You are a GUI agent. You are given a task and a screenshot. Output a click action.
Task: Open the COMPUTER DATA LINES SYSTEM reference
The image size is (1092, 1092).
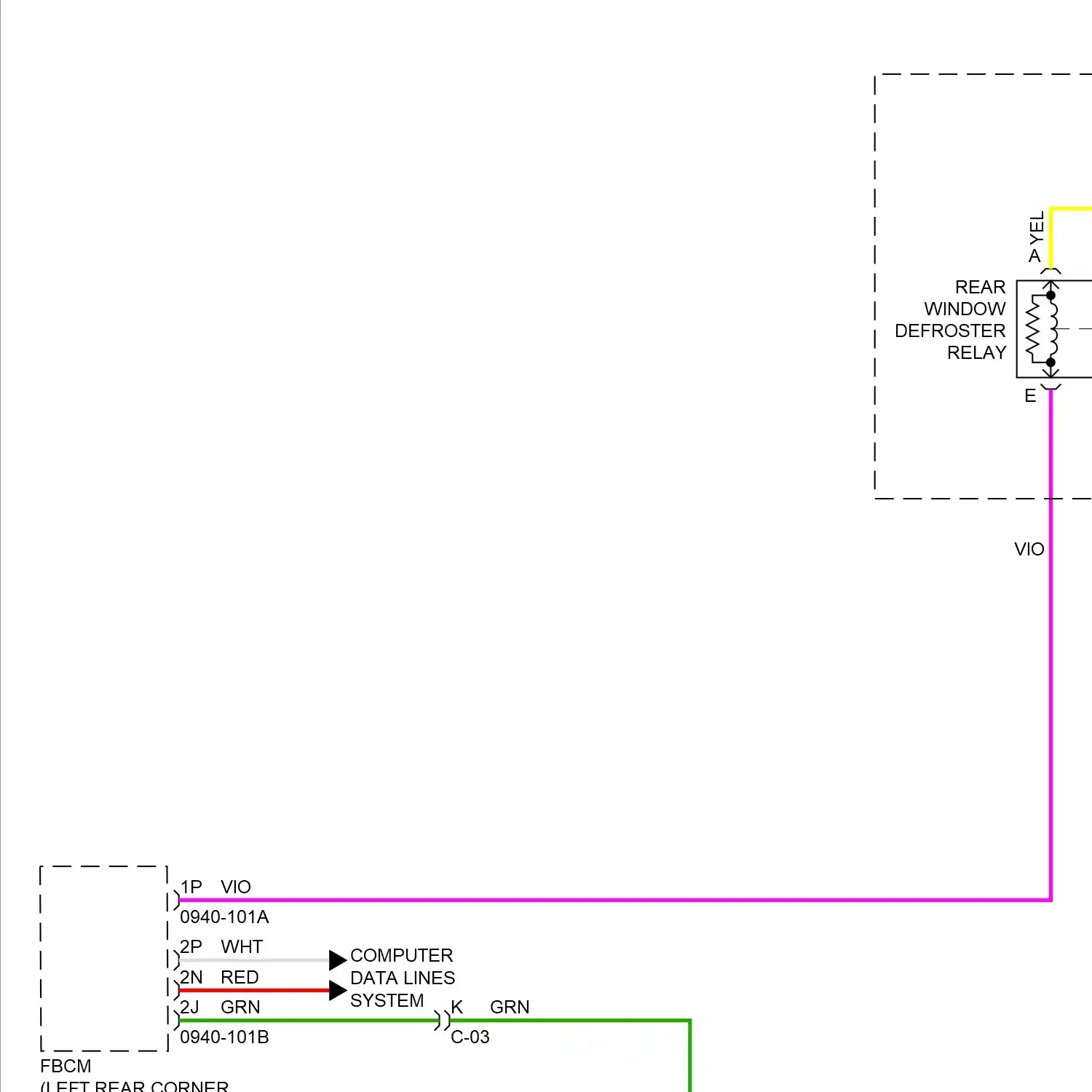403,978
